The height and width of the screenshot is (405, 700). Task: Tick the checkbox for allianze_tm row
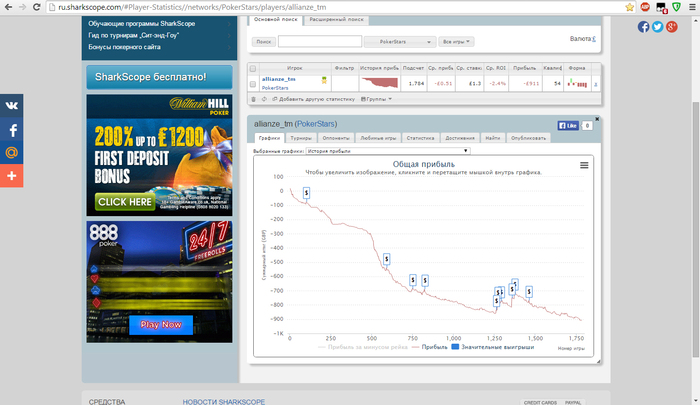click(x=253, y=84)
